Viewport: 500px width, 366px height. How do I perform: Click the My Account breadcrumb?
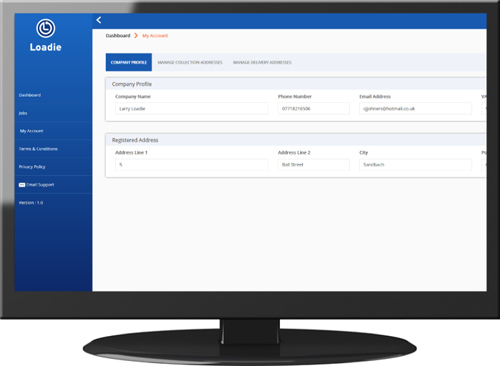pyautogui.click(x=155, y=36)
